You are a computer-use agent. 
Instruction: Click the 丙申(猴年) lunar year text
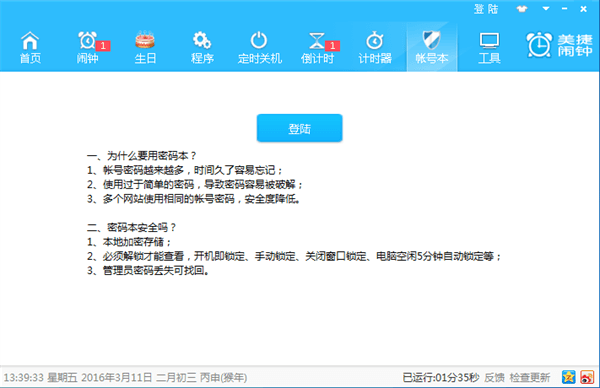[223, 378]
